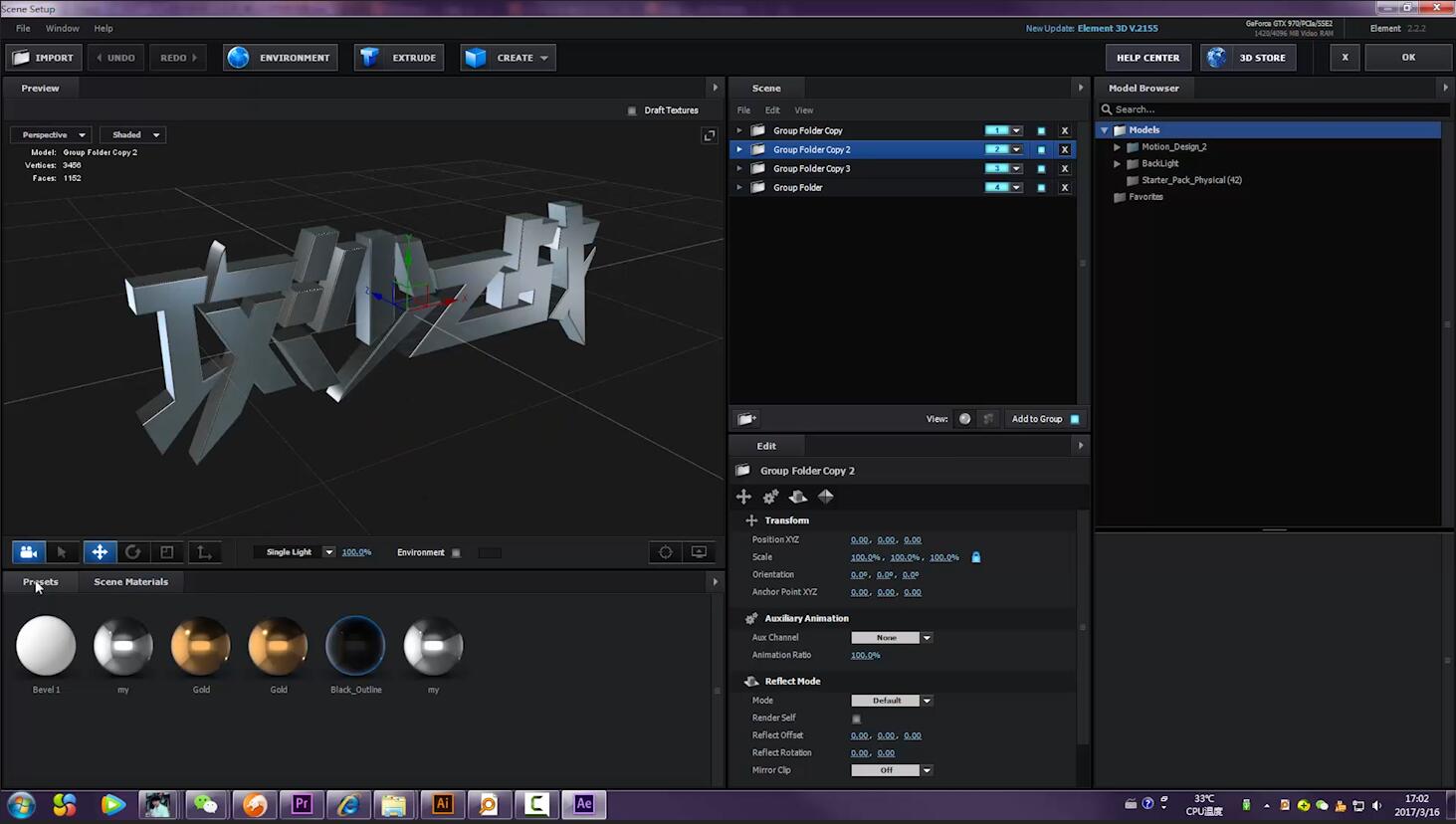The image size is (1456, 824).
Task: Open the File menu in the top menu bar
Action: pos(23,29)
